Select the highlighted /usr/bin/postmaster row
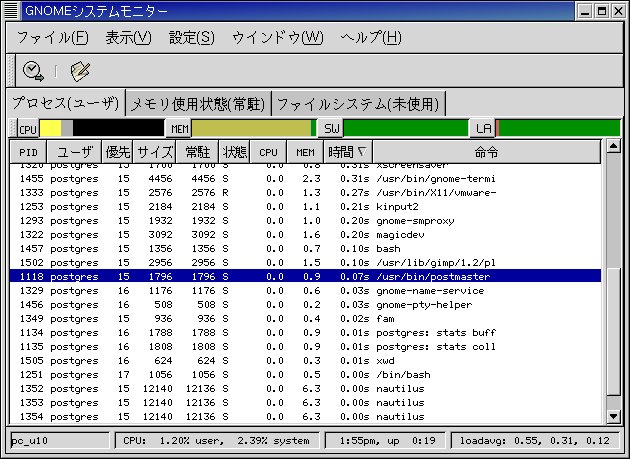 (305, 277)
